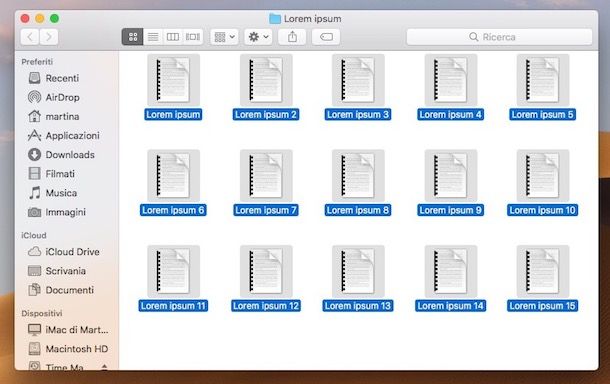Select the Lorem ipsum 5 file icon
The height and width of the screenshot is (384, 610).
pyautogui.click(x=543, y=80)
